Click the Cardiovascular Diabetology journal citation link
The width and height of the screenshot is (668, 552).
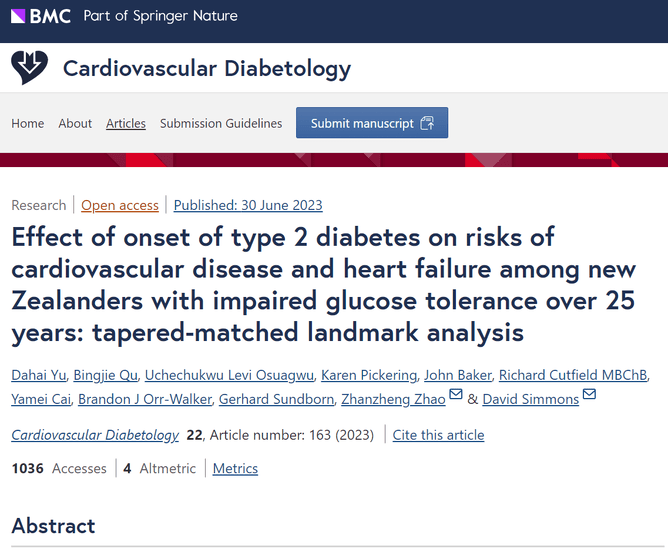tap(95, 435)
